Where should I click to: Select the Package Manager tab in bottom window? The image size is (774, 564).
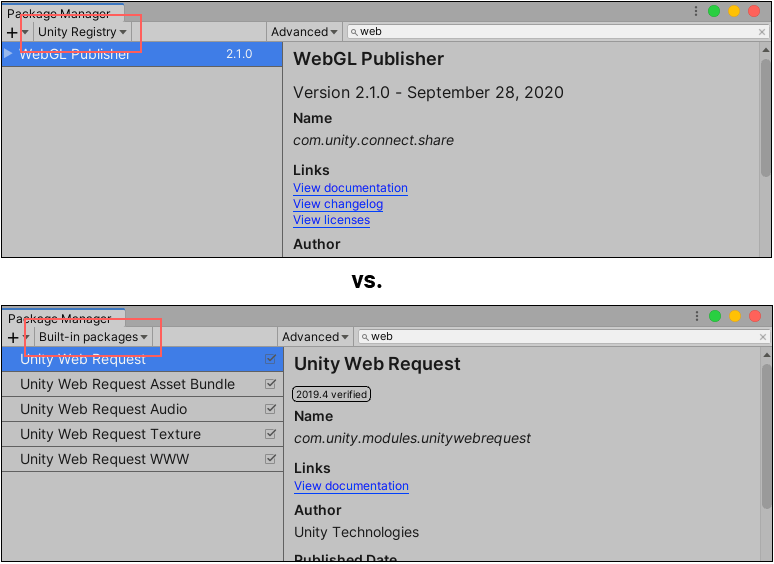click(64, 318)
